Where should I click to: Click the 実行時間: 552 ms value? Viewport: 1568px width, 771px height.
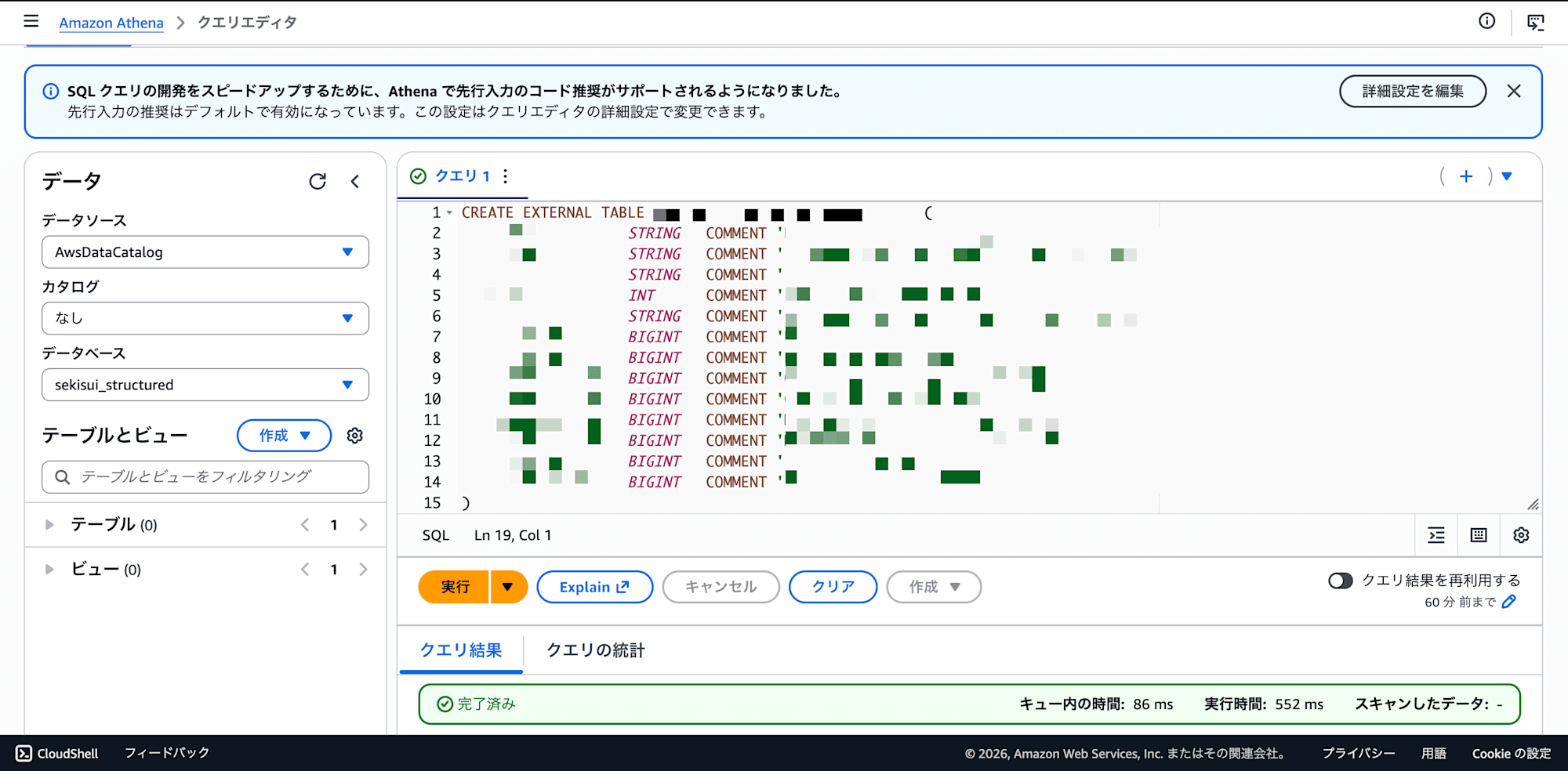[x=1264, y=704]
